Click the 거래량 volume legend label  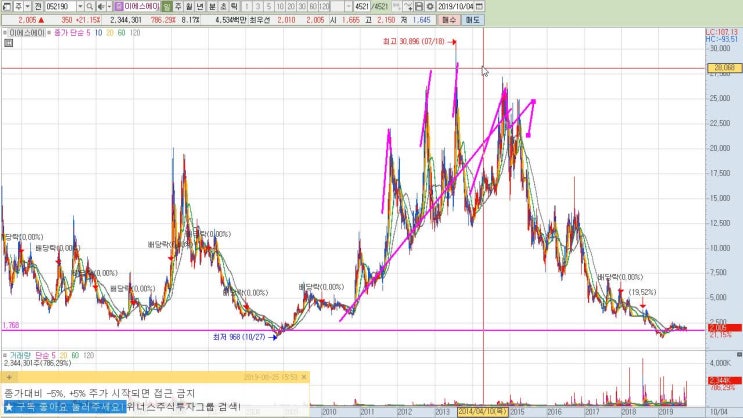pos(20,355)
